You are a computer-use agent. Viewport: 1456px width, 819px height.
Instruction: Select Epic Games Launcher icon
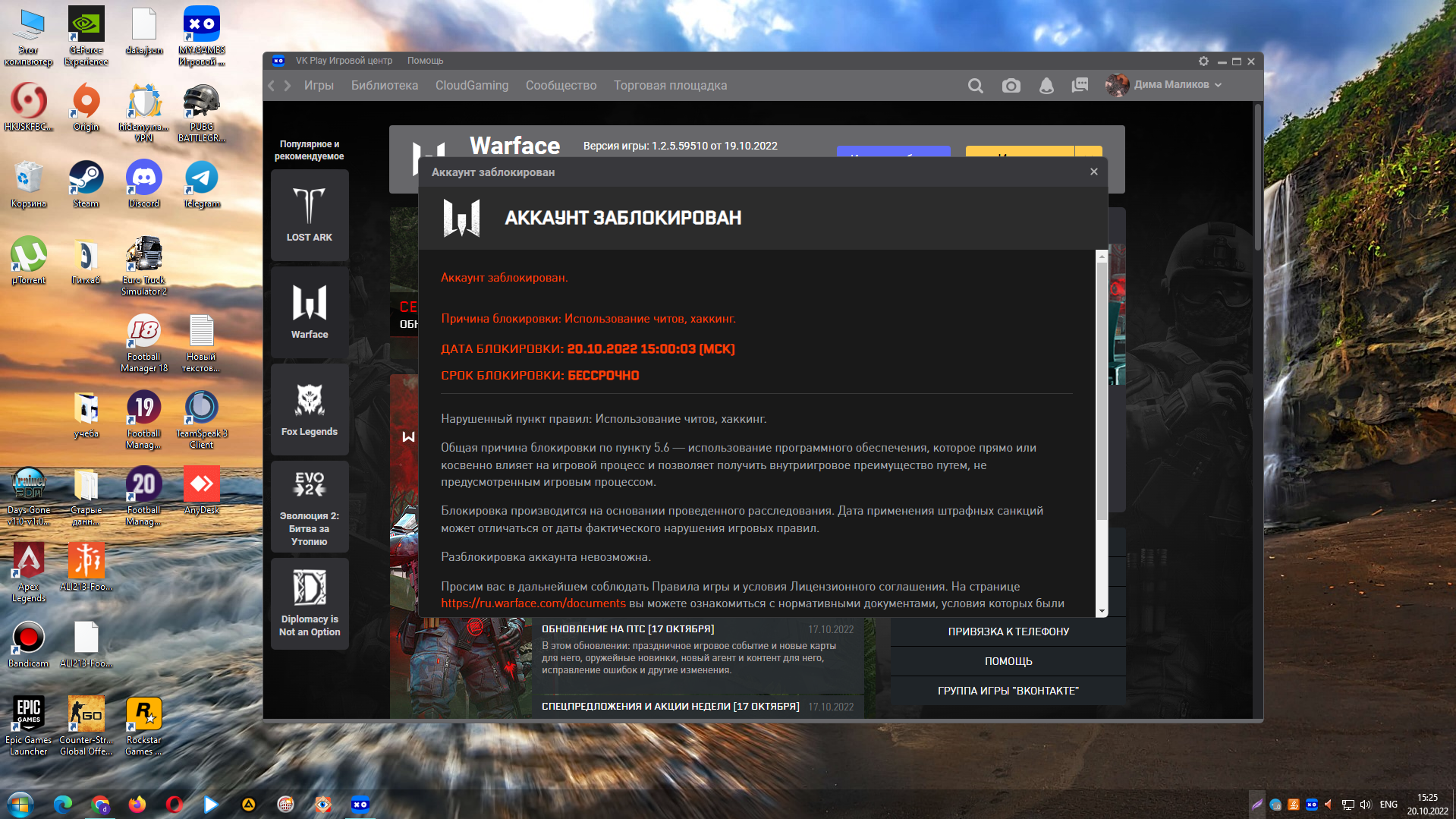pyautogui.click(x=28, y=726)
